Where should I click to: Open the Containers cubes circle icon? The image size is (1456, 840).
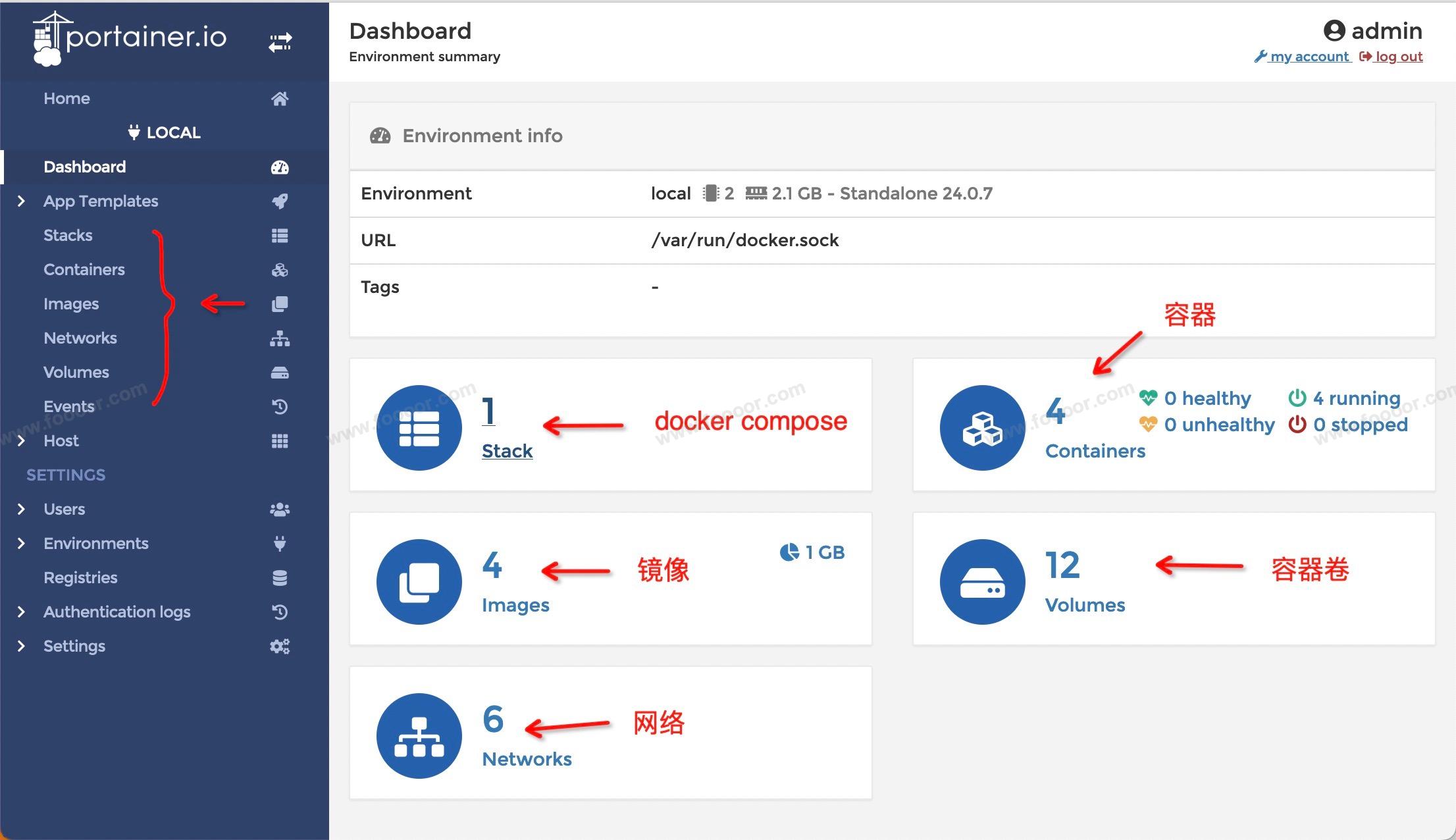(x=982, y=428)
